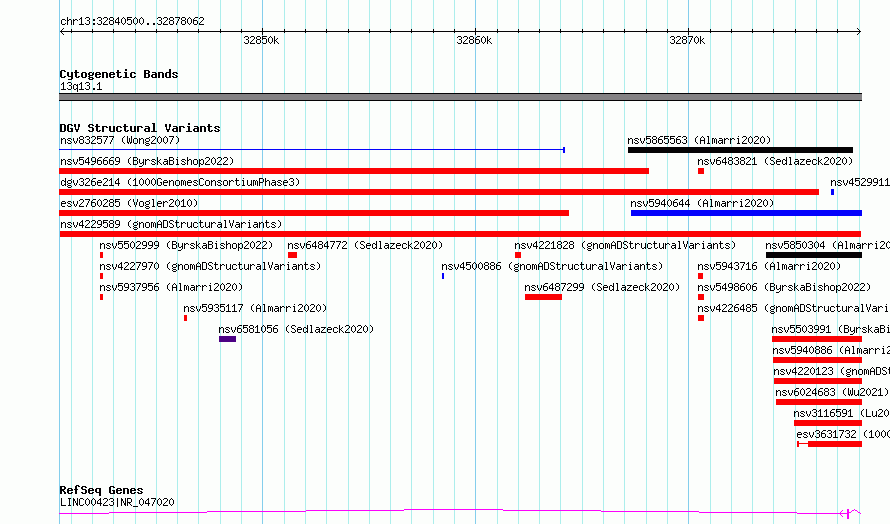Open the esv3631732 variant label
The width and height of the screenshot is (890, 524).
point(843,434)
